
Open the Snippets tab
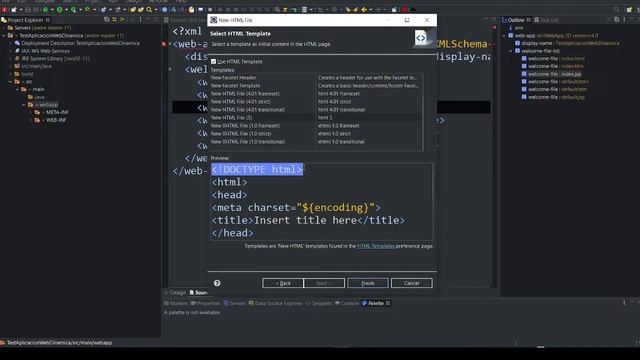319,303
